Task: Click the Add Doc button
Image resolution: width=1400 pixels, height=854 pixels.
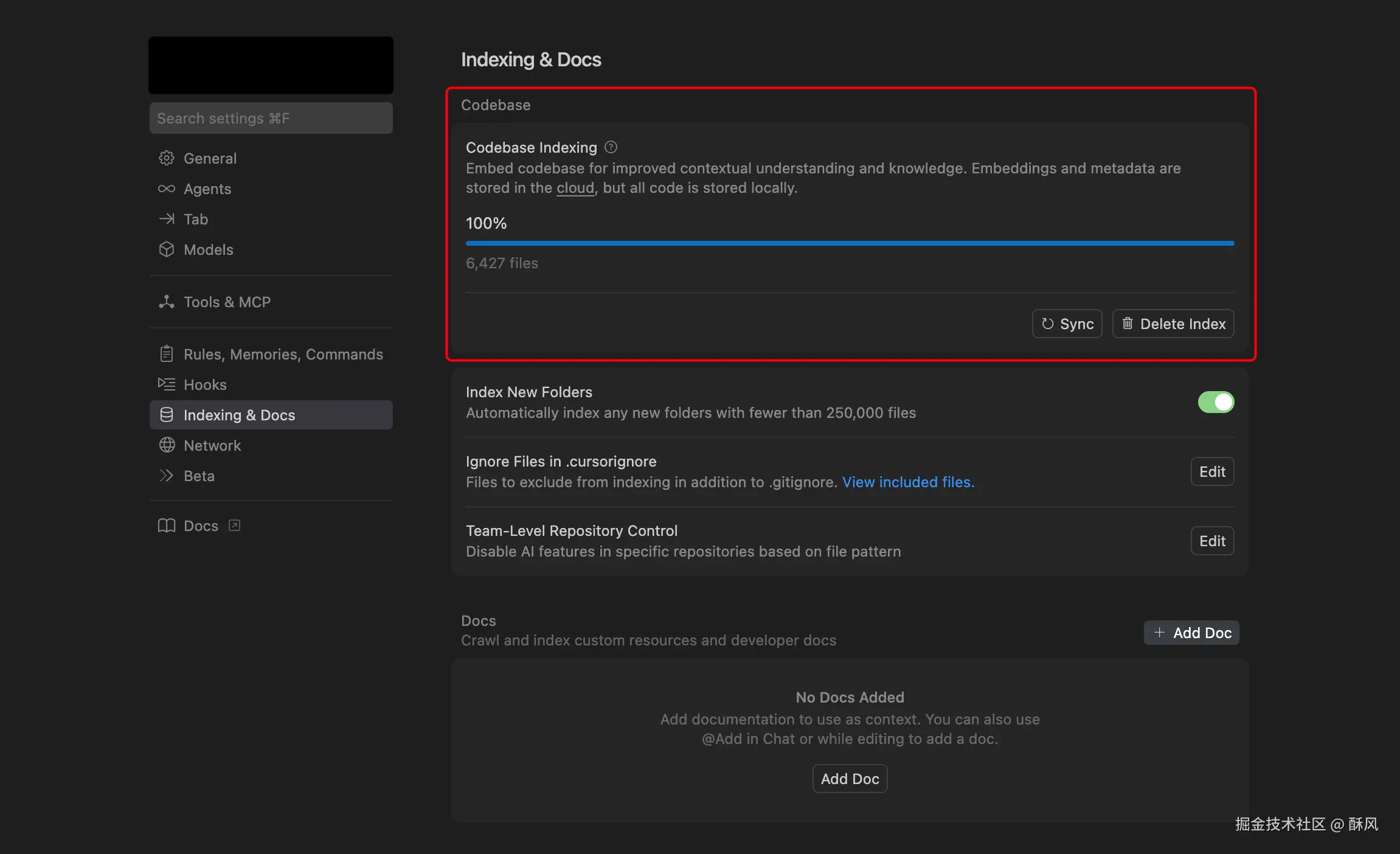Action: tap(1191, 633)
